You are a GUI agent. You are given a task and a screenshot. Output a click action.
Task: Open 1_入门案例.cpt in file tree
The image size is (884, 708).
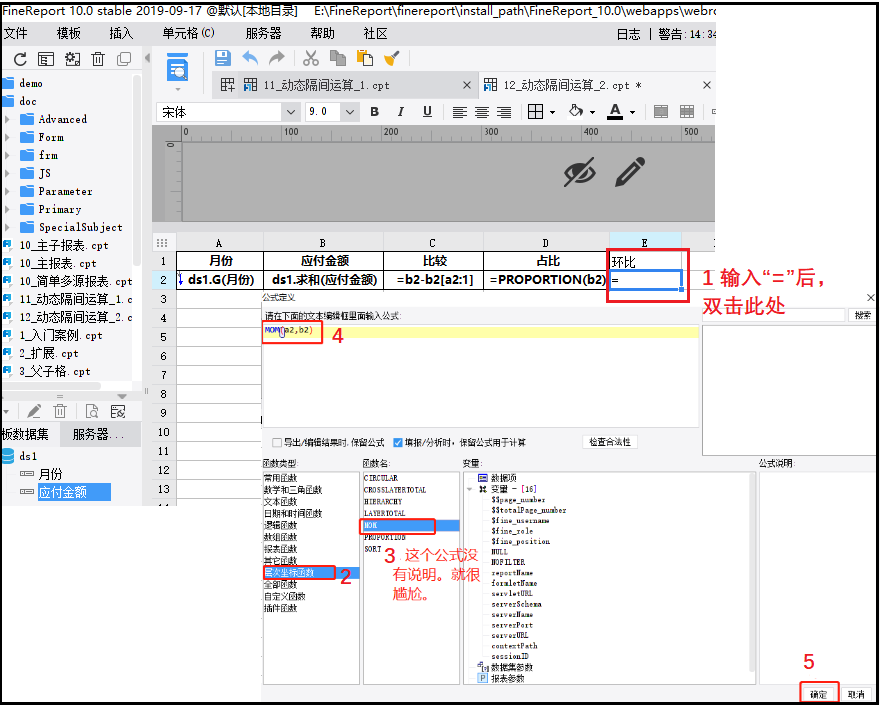pyautogui.click(x=60, y=335)
